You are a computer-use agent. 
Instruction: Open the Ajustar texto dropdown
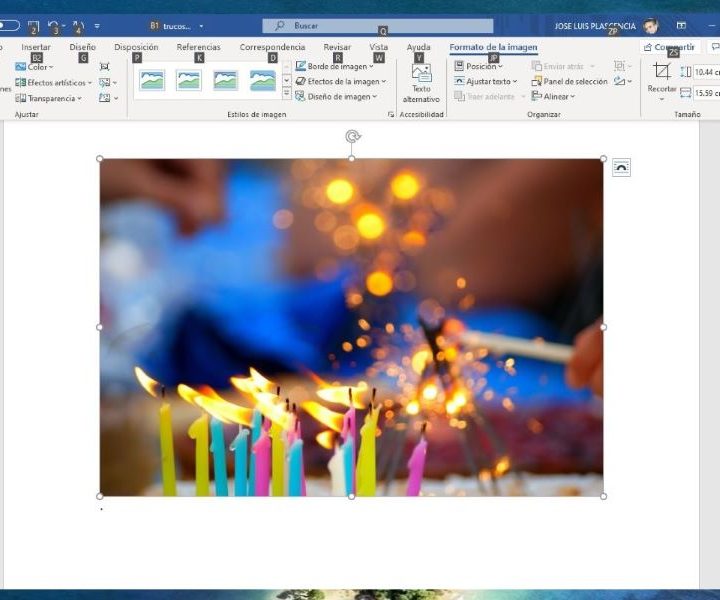pyautogui.click(x=486, y=81)
